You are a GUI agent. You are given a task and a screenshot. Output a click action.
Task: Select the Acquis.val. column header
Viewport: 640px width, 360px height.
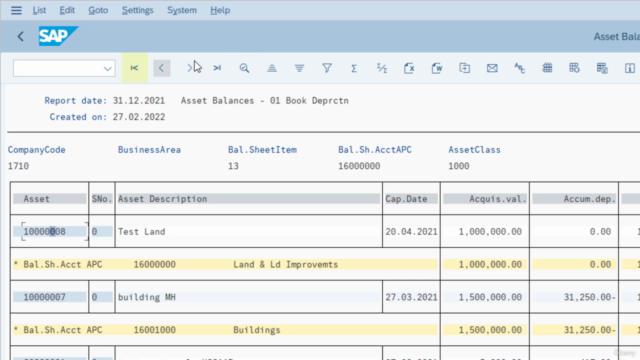tap(485, 199)
